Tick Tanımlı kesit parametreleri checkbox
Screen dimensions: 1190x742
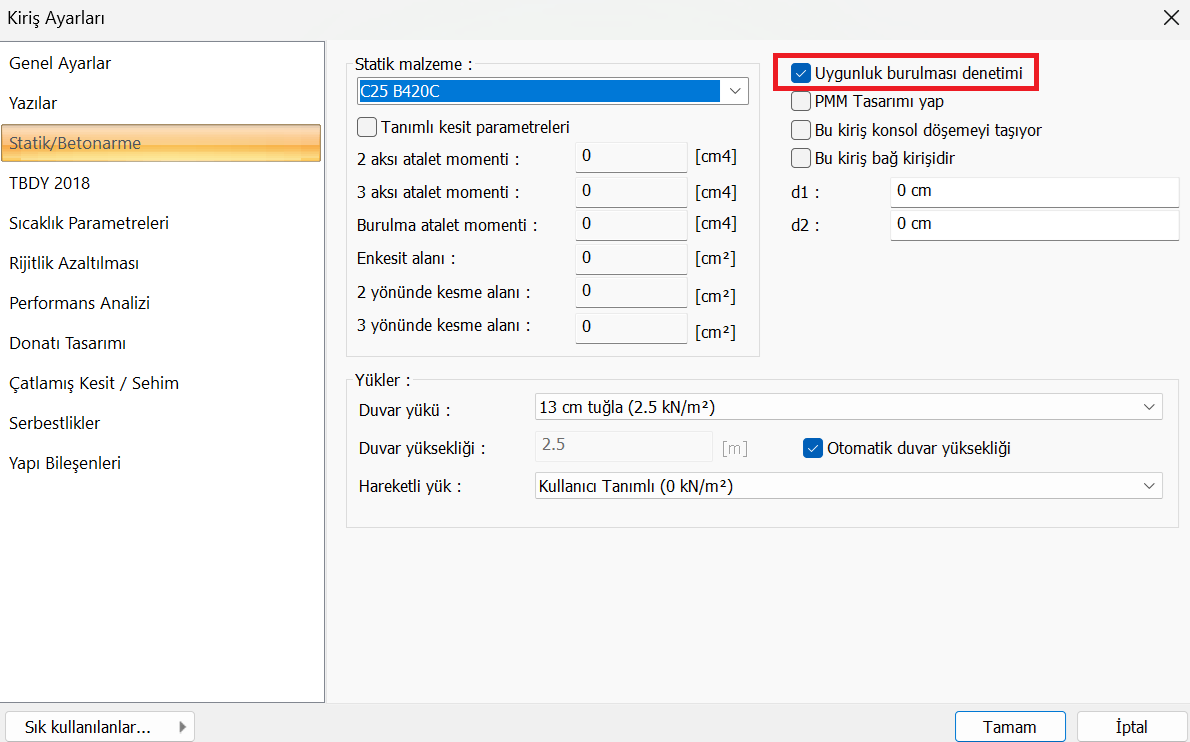tap(367, 127)
